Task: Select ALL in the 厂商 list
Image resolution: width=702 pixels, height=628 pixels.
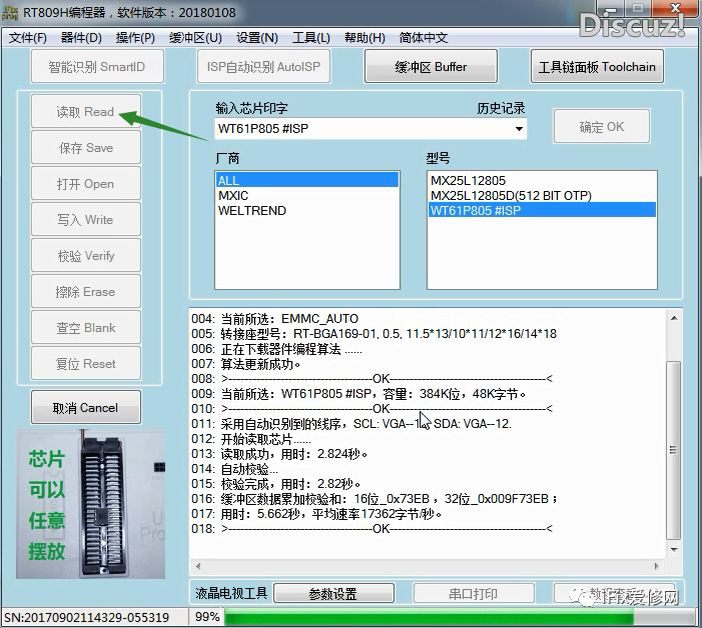Action: coord(307,180)
